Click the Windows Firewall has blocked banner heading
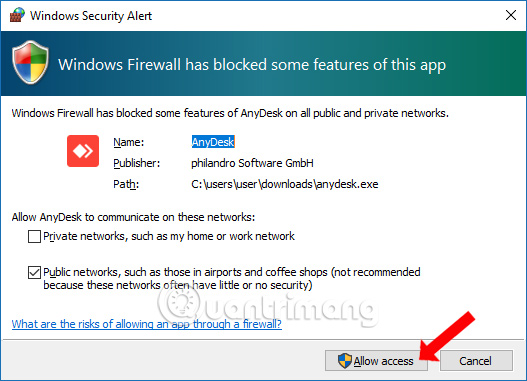The image size is (527, 381). pos(252,65)
